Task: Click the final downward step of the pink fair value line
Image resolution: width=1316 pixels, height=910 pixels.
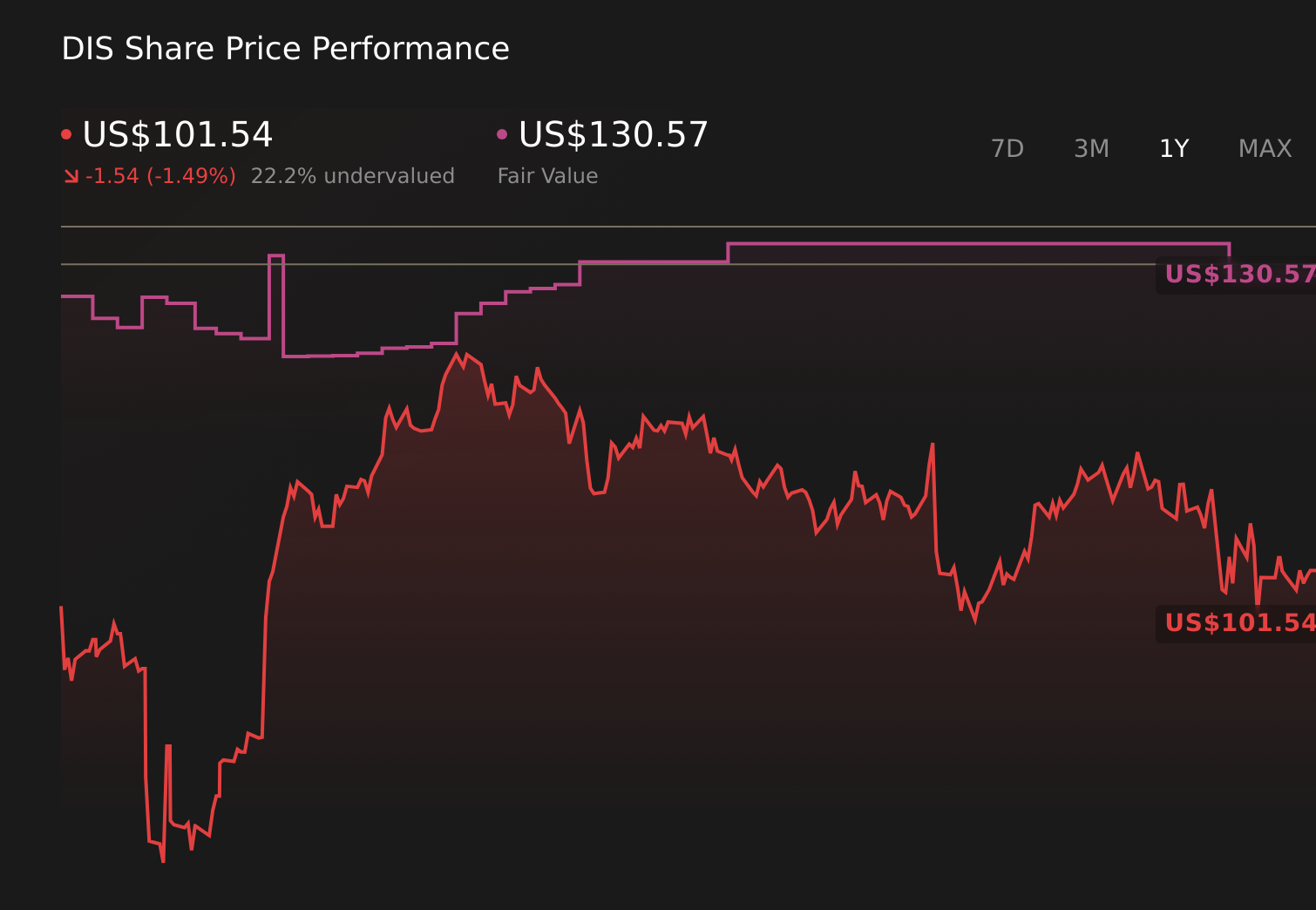Action: pos(1229,250)
